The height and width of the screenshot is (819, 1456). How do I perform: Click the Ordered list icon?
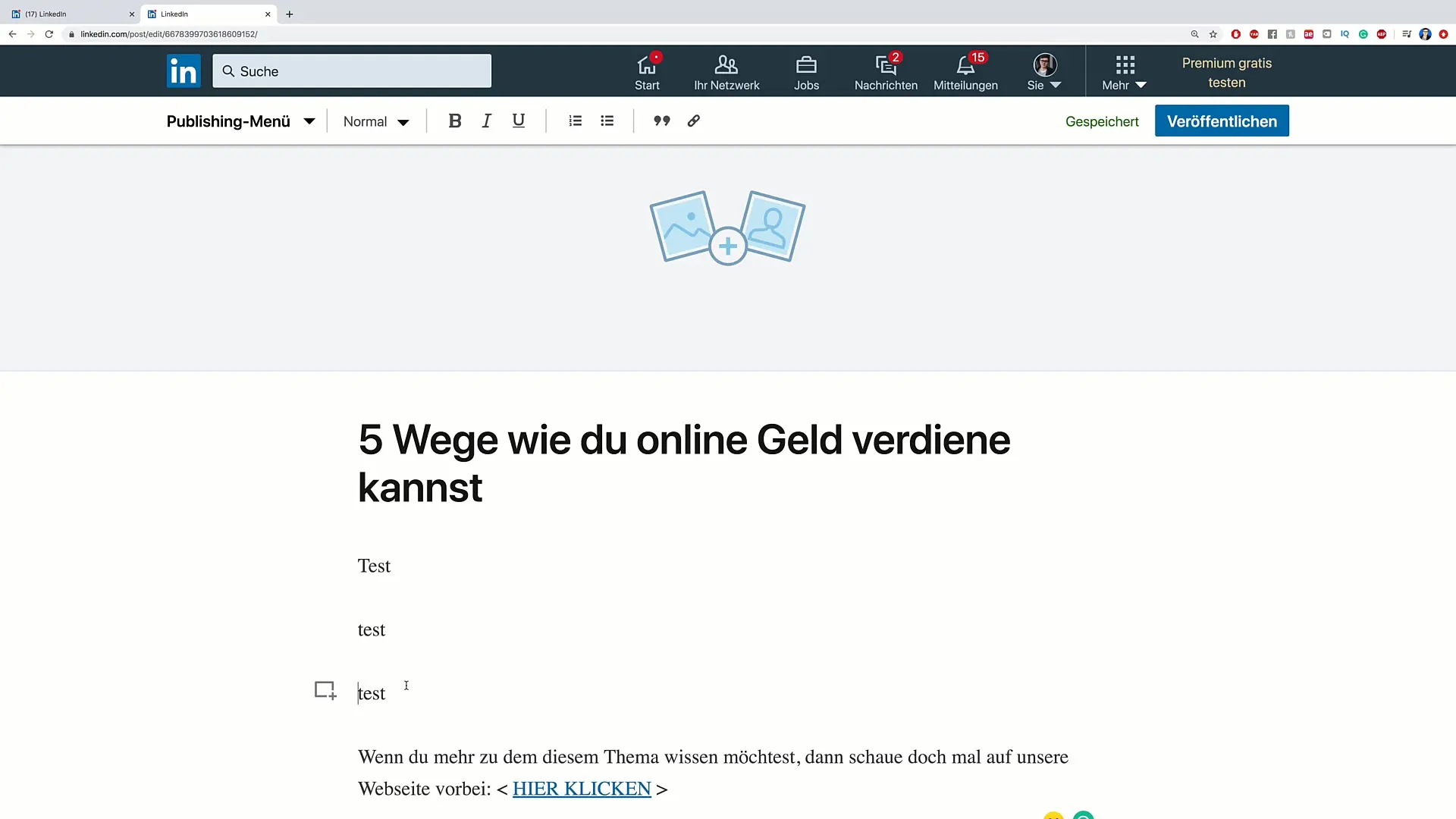(575, 121)
